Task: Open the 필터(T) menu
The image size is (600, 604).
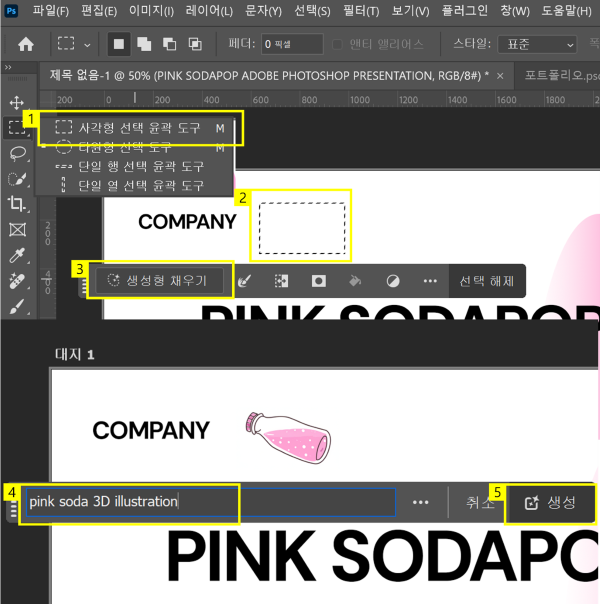Action: point(361,11)
